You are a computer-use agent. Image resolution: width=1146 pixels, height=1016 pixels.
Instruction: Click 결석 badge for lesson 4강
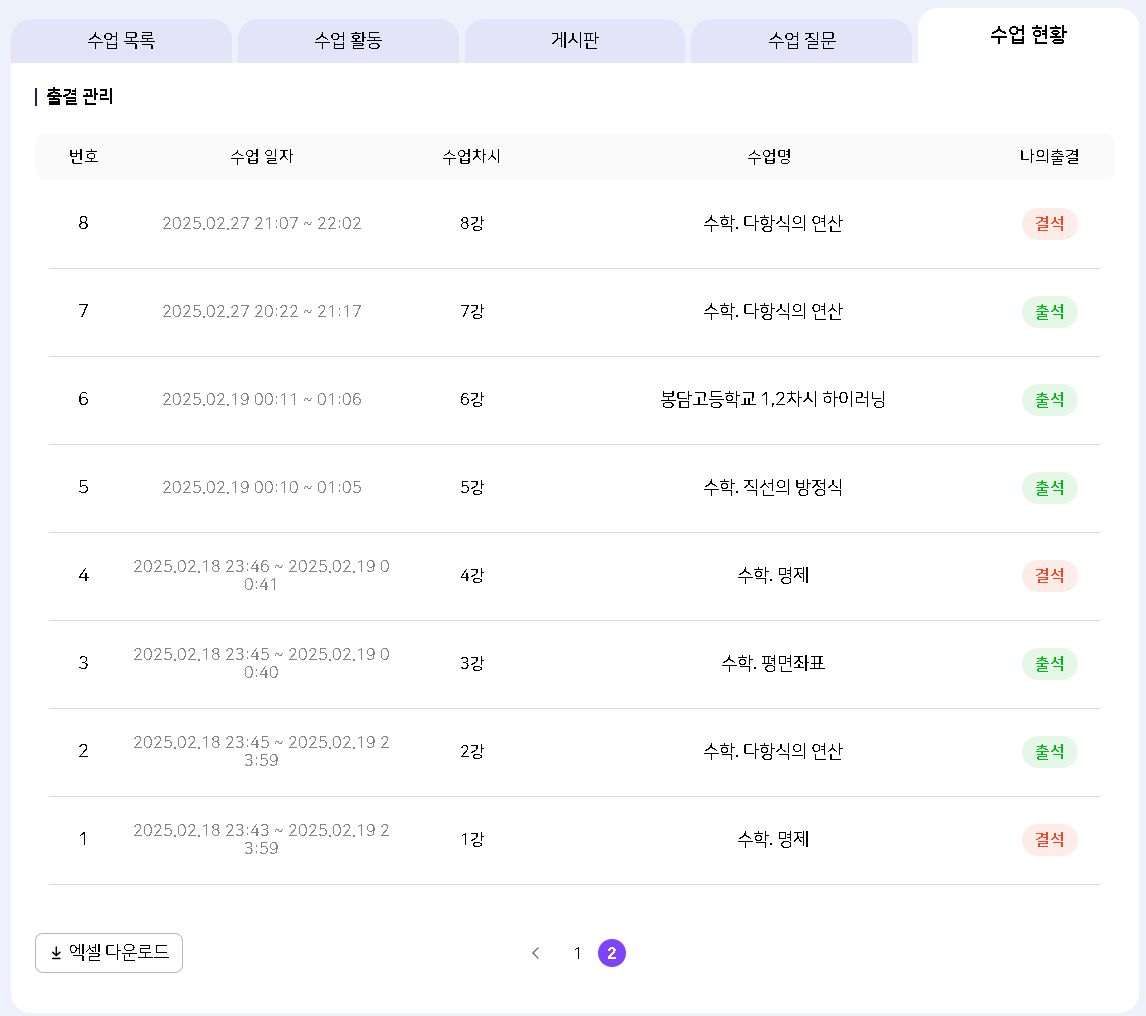pos(1049,576)
